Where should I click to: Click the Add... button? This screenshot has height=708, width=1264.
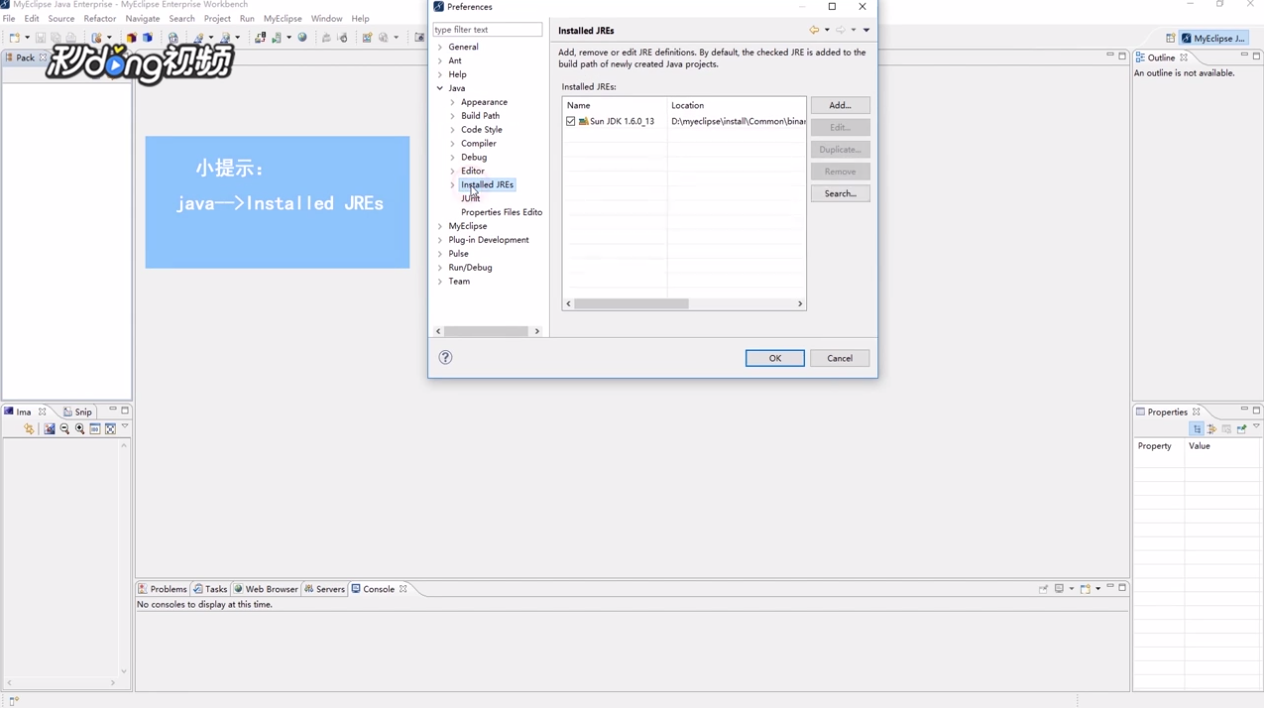(840, 105)
